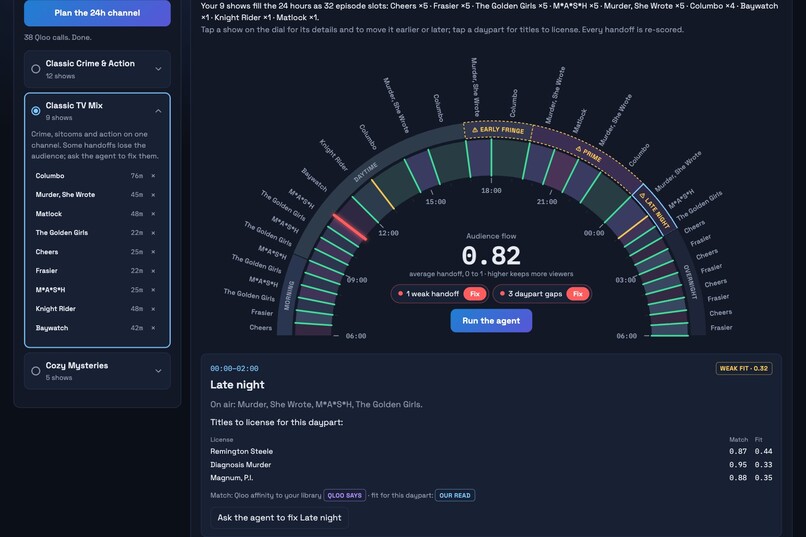Click the Matlock label on the dial
The height and width of the screenshot is (537, 806).
[x=580, y=121]
